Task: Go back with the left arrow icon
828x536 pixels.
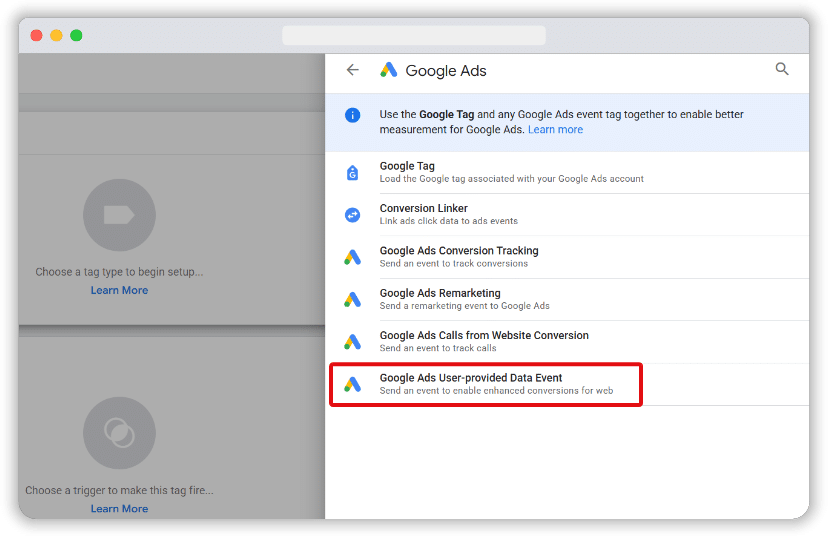Action: point(353,70)
